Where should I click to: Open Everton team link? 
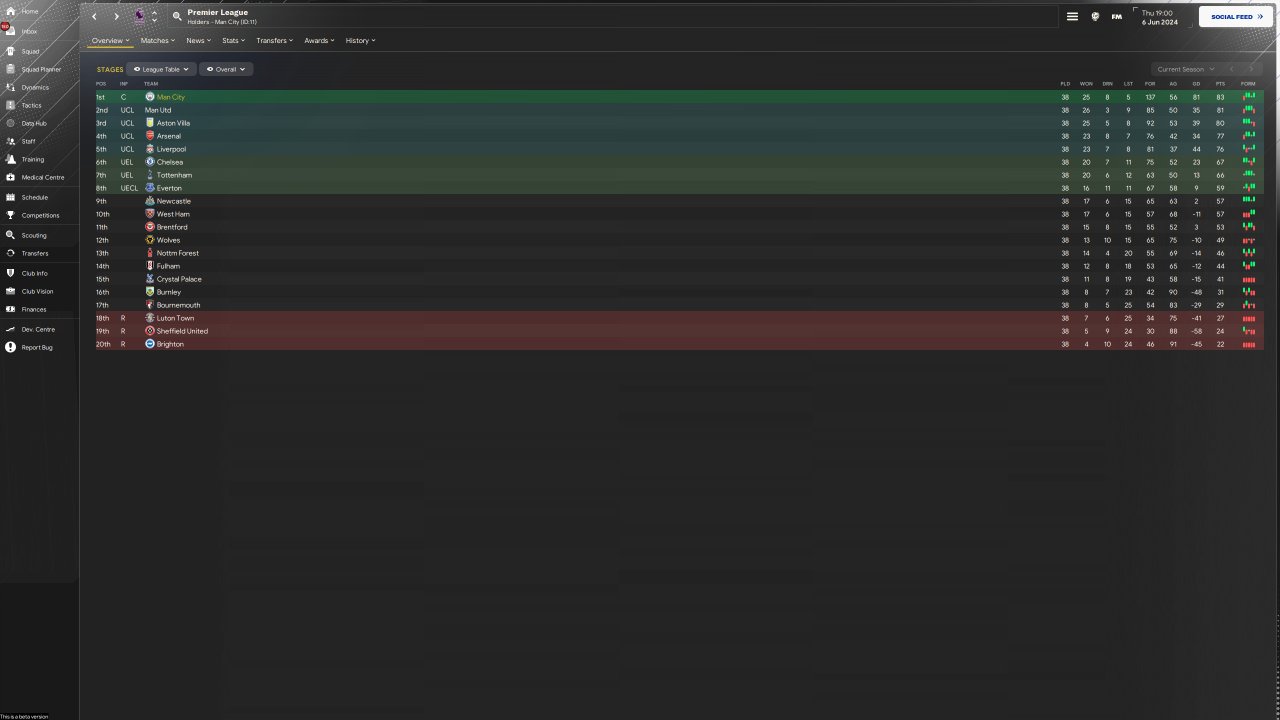pyautogui.click(x=169, y=188)
